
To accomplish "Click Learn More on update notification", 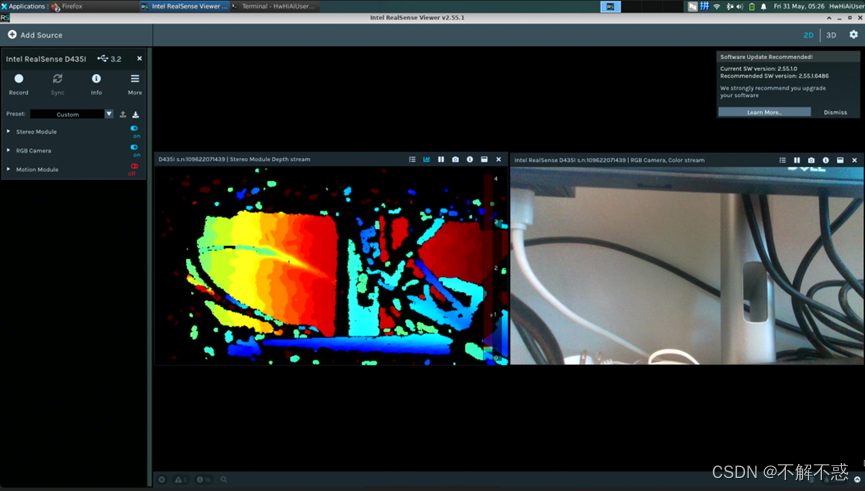I will (x=764, y=112).
